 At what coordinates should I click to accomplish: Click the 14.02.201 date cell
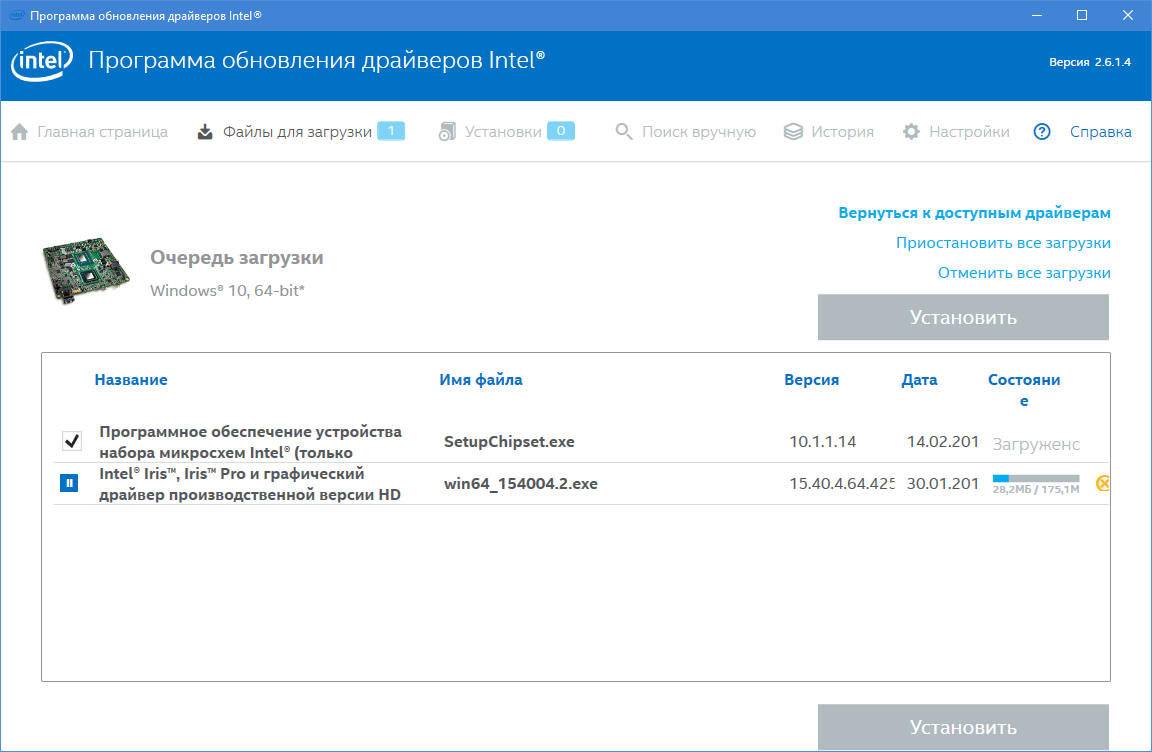[943, 441]
